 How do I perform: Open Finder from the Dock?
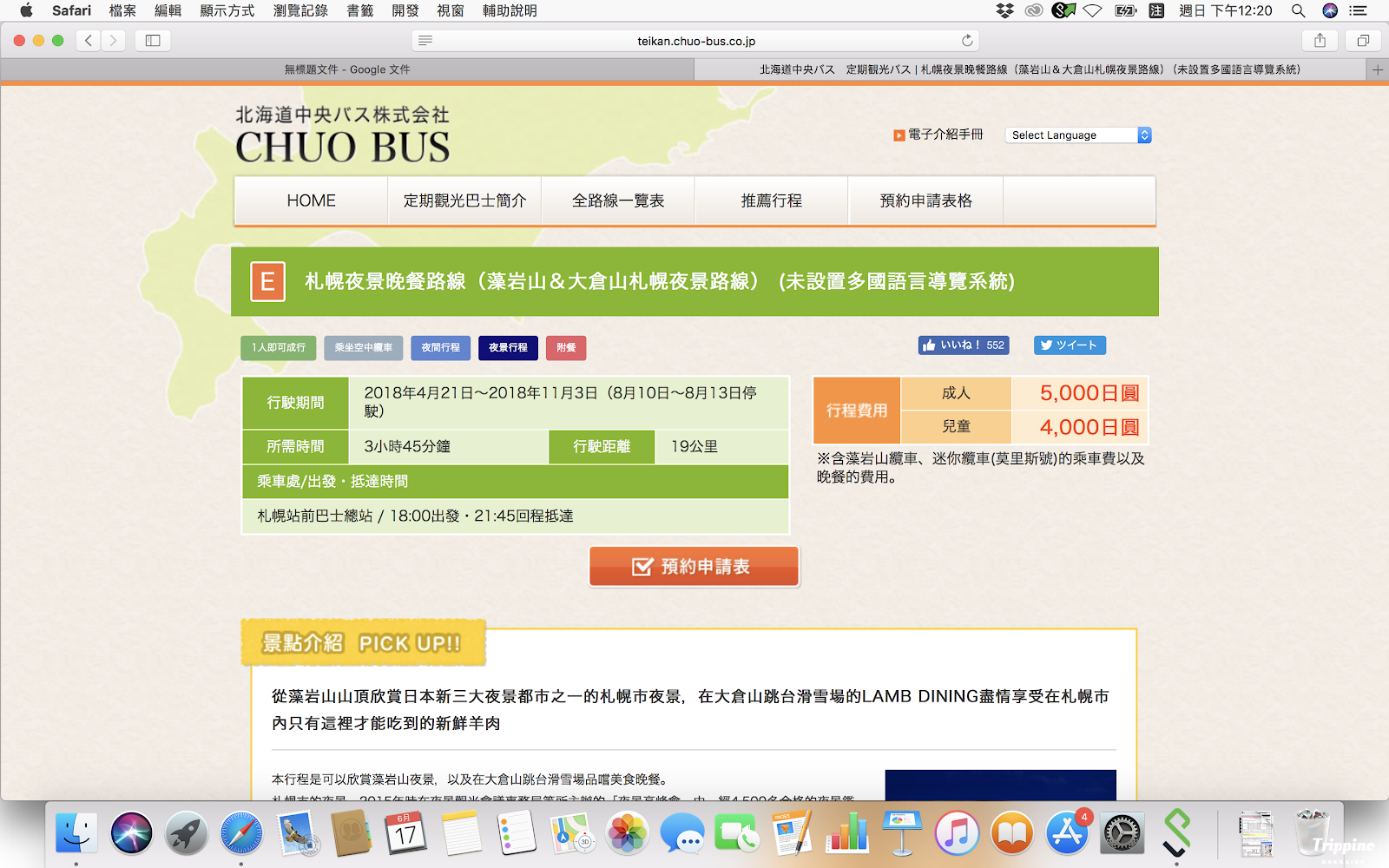(76, 833)
